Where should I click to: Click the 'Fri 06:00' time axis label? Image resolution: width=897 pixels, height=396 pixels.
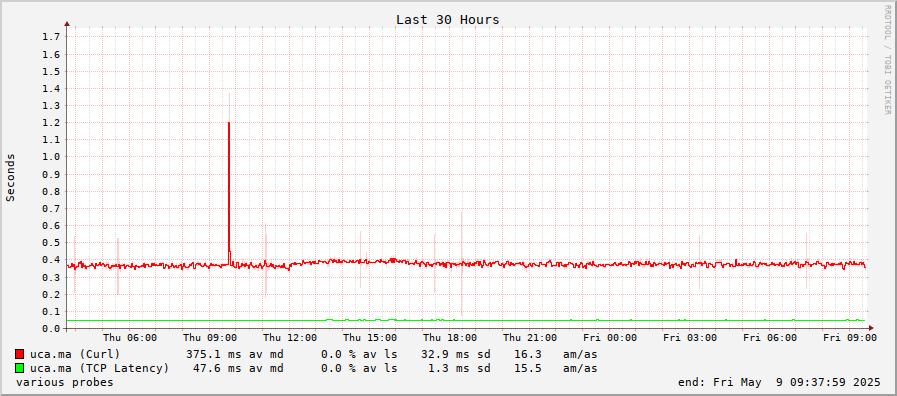[x=770, y=338]
